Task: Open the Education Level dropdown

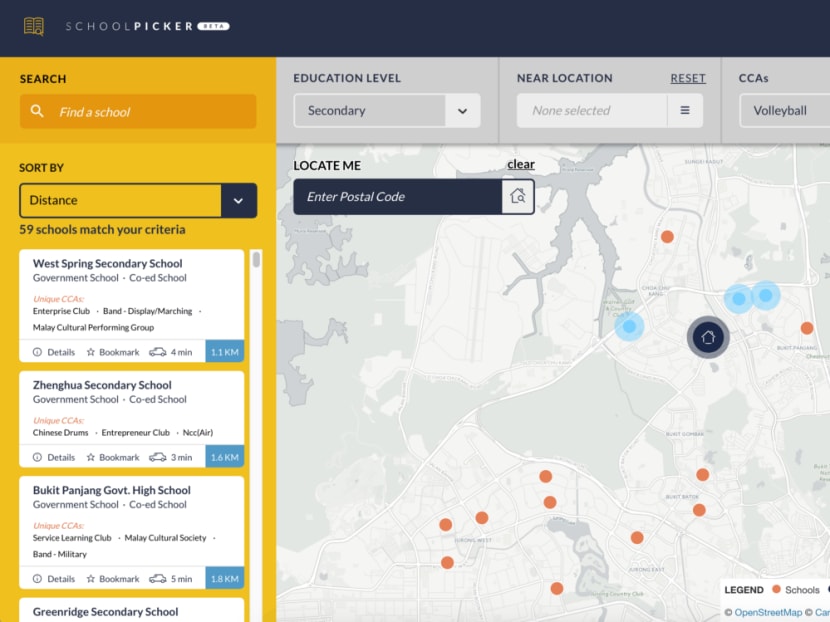Action: tap(385, 110)
